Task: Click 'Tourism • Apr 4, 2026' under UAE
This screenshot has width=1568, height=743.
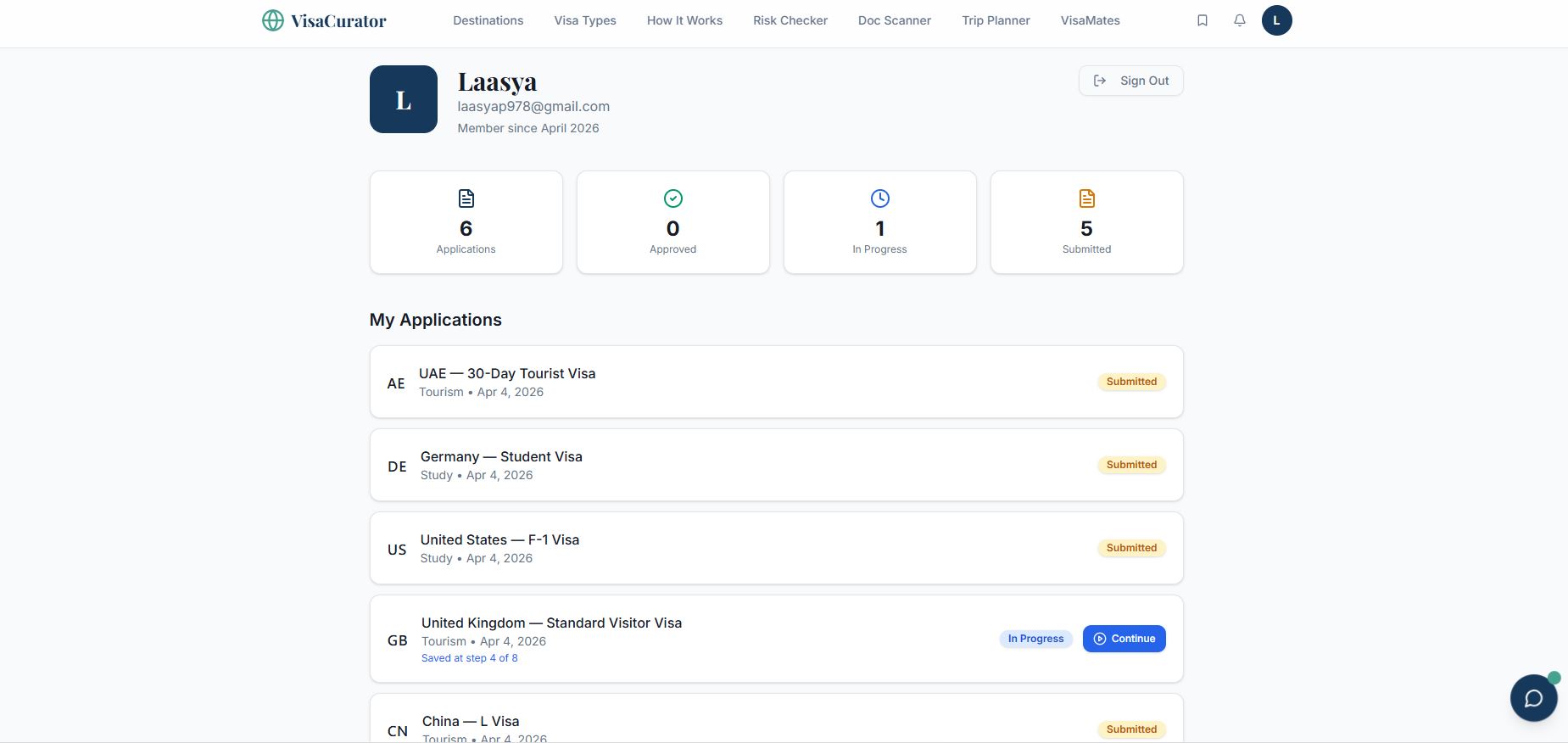Action: (x=481, y=392)
